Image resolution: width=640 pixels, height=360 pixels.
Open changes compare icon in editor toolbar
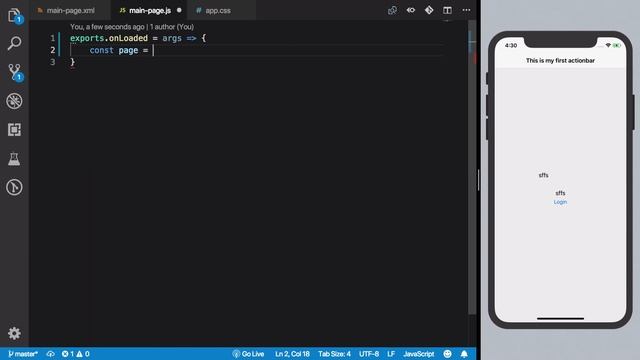click(392, 10)
